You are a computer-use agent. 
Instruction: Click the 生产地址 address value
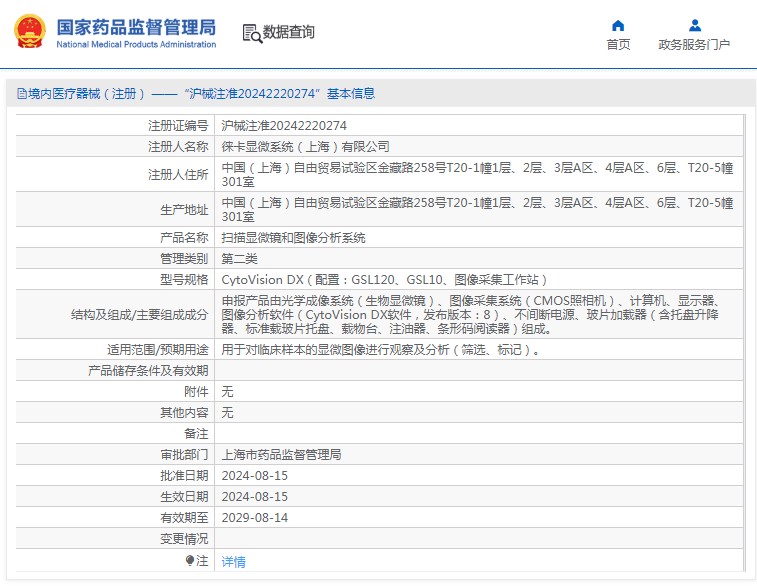[x=477, y=209]
